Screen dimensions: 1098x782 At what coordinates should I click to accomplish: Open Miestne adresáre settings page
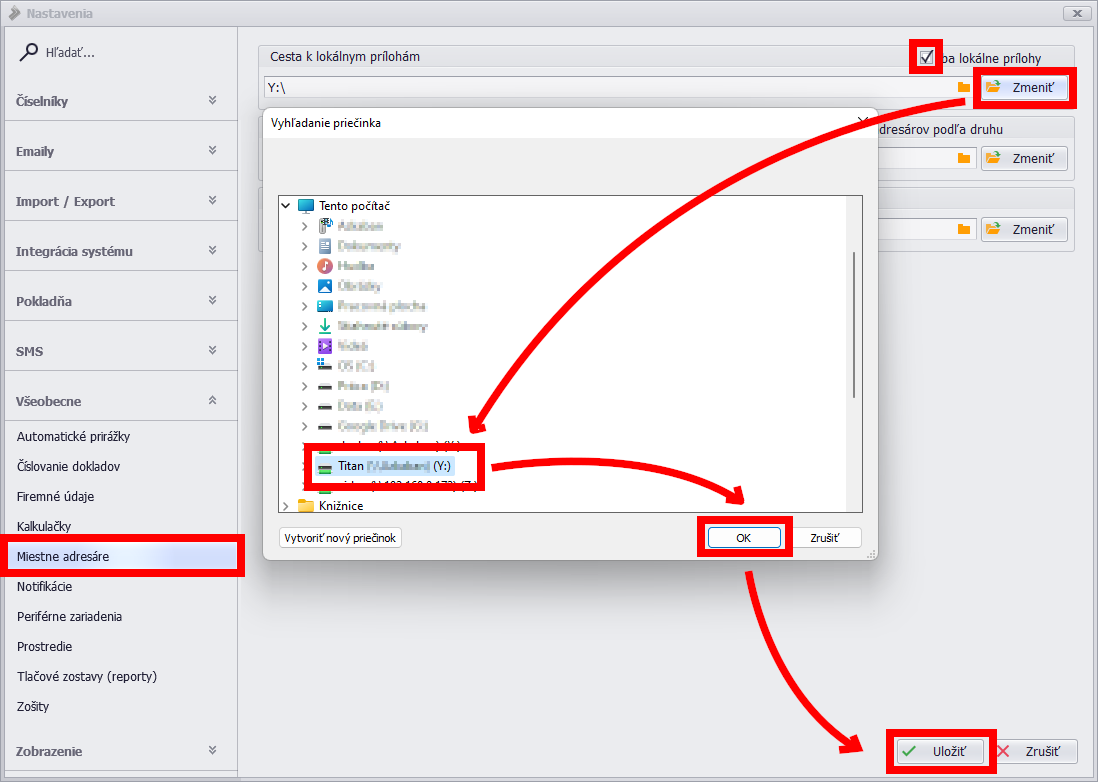(x=63, y=556)
